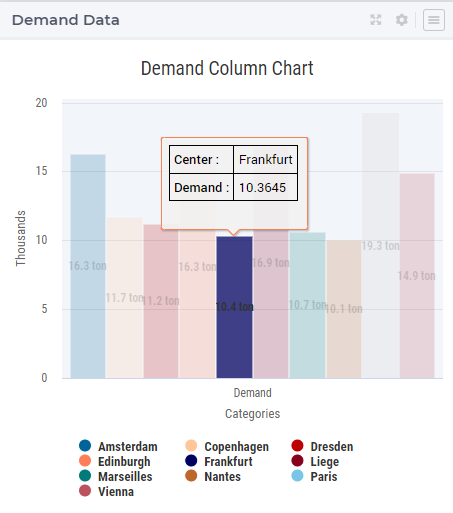Select the 14.9 ton Vienna column
The width and height of the screenshot is (453, 513).
click(417, 276)
